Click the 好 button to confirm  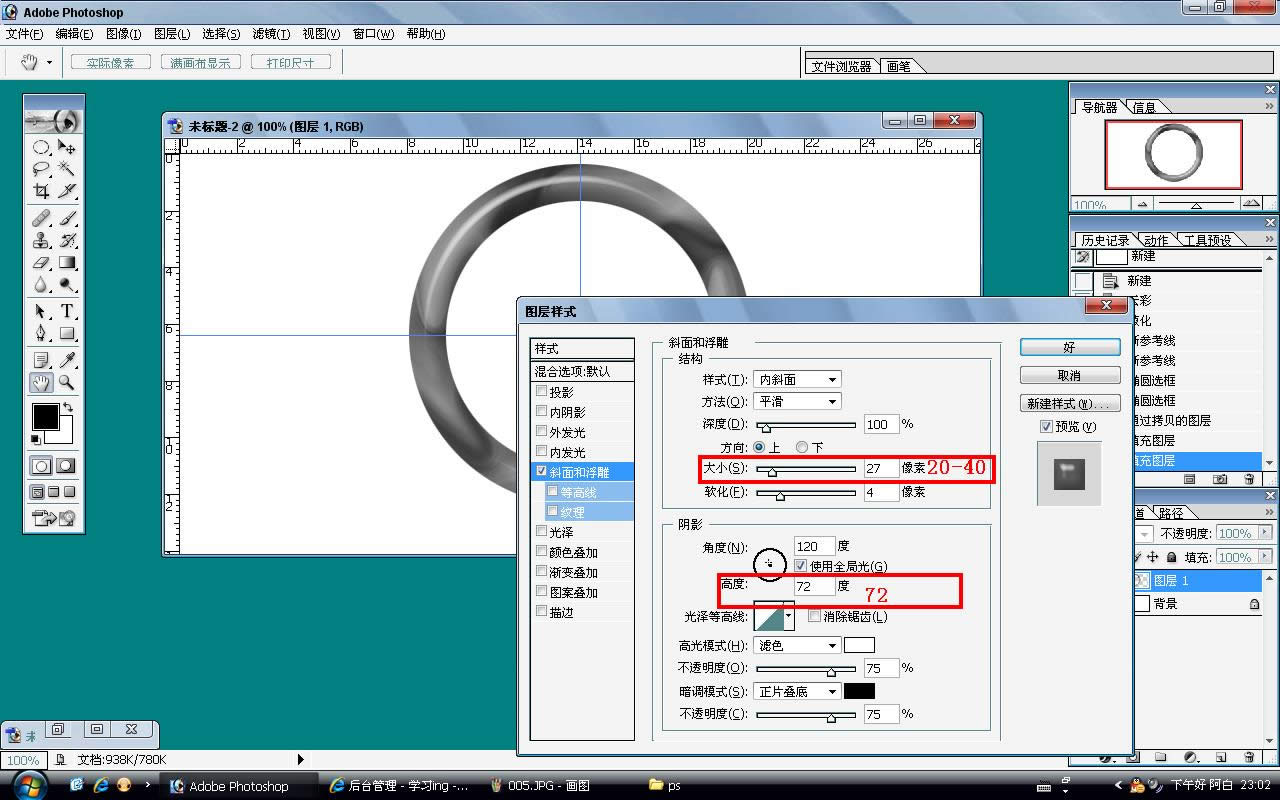(x=1069, y=347)
